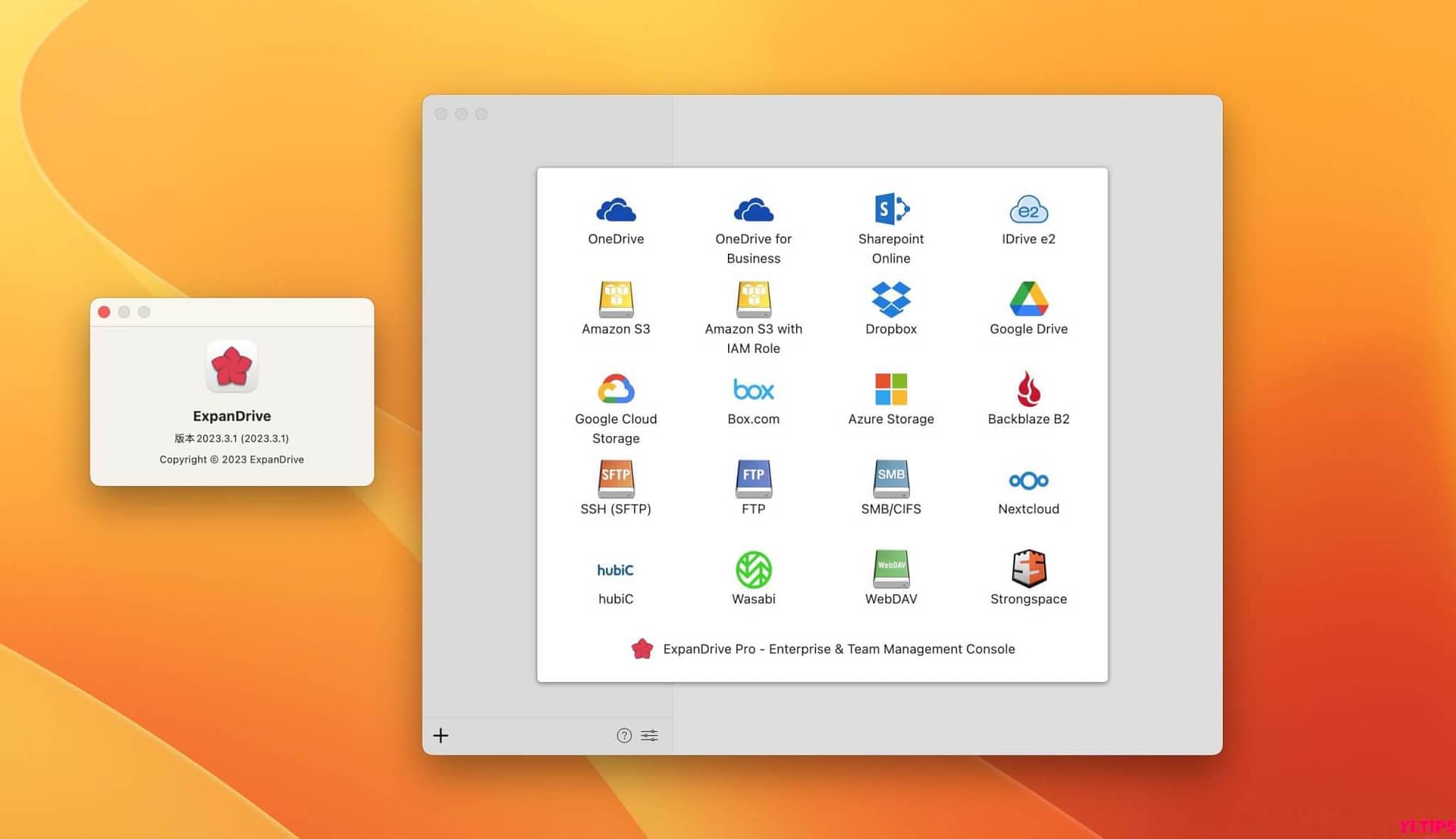Open the preferences/settings panel
The image size is (1456, 839).
coord(651,737)
